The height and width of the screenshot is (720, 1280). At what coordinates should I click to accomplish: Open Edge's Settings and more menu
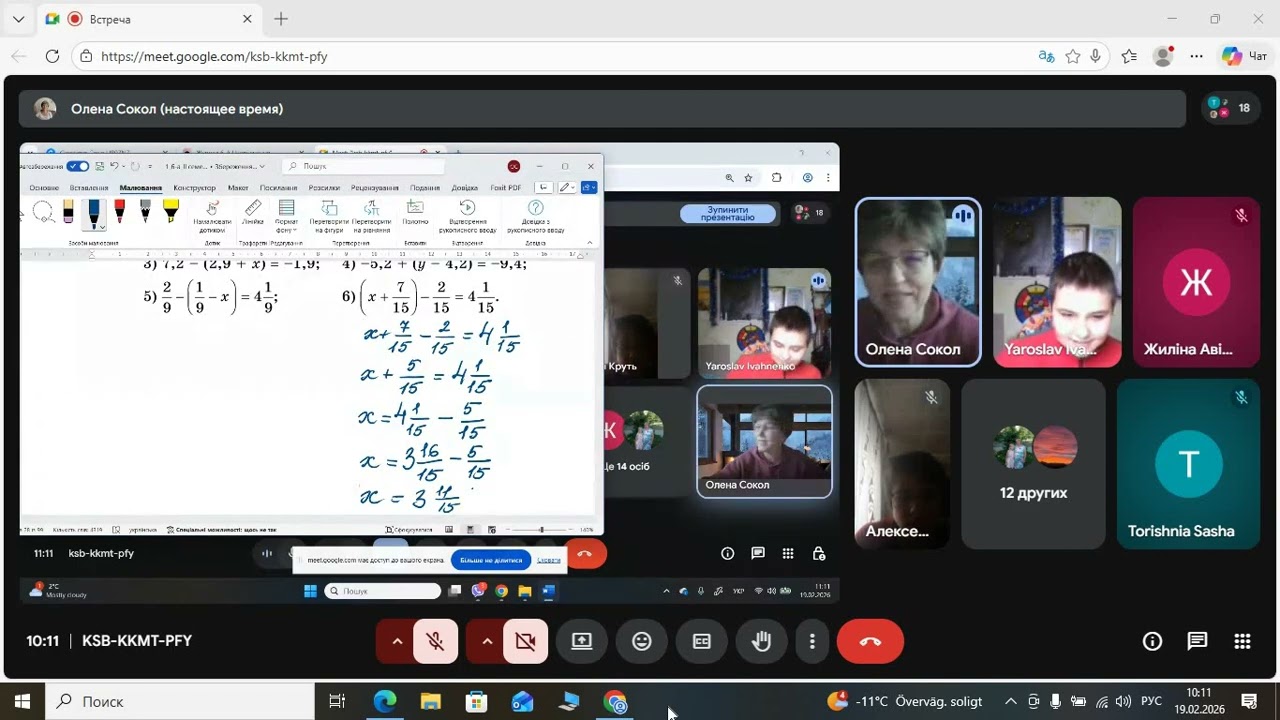[1196, 57]
